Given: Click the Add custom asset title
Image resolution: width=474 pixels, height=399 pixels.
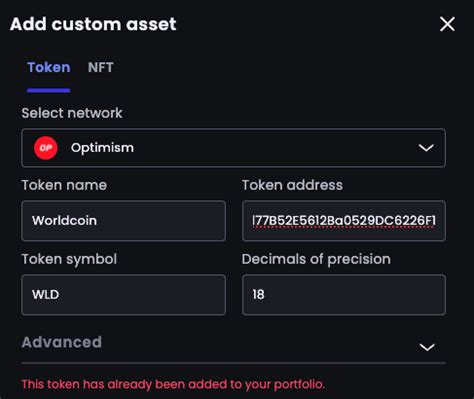Looking at the screenshot, I should (x=93, y=24).
